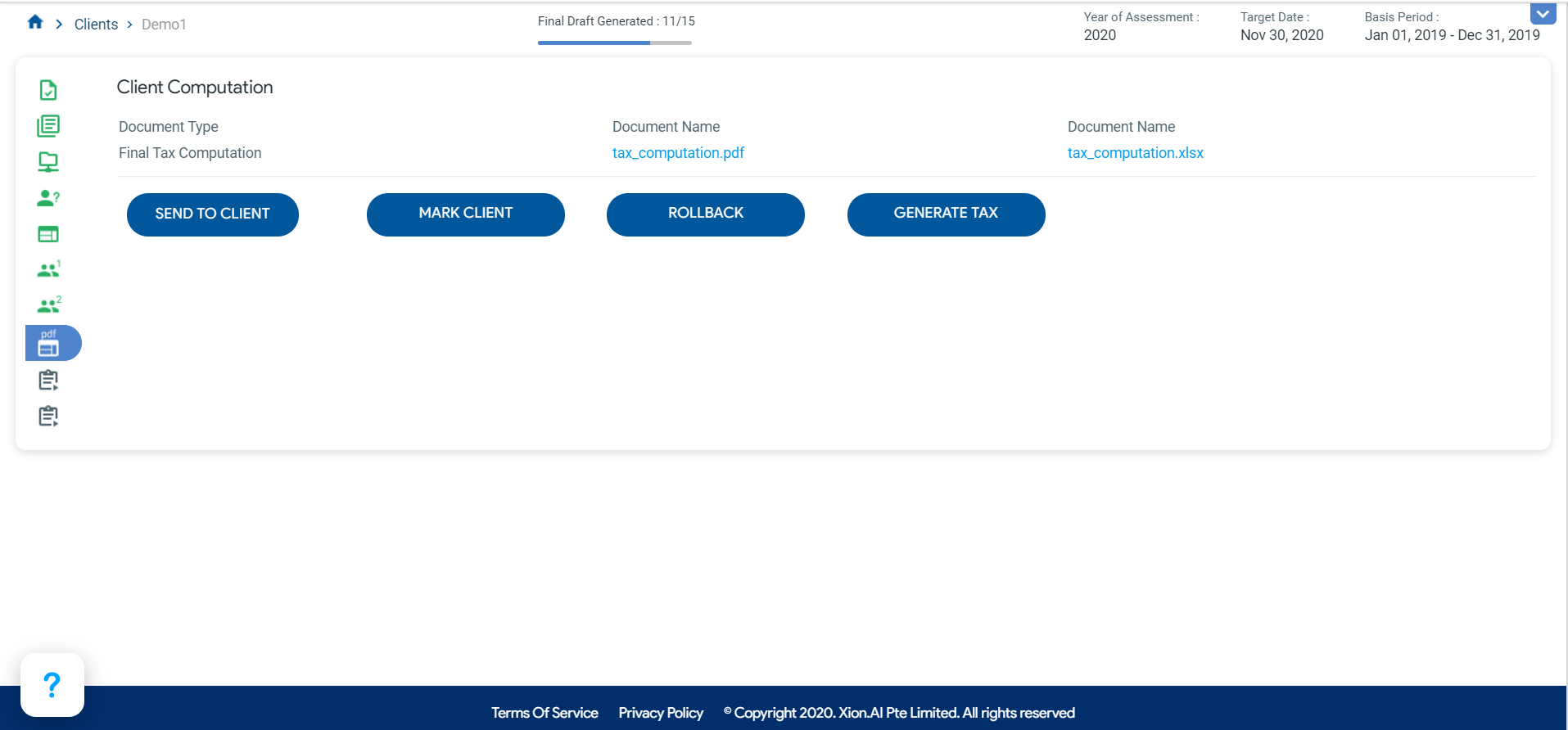
Task: Collapse the header with the blue chevron
Action: tap(1543, 14)
